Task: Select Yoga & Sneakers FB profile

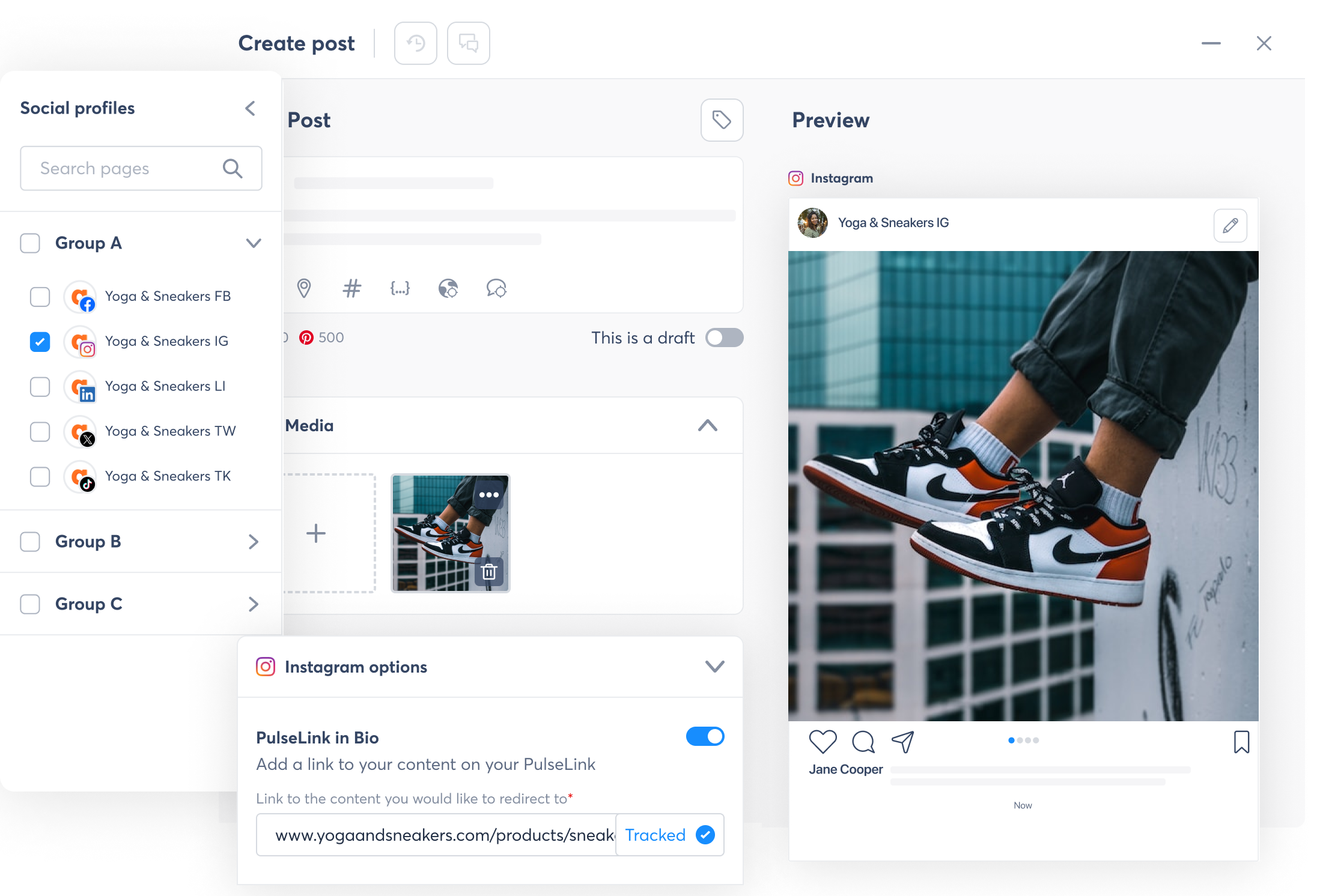Action: tap(40, 295)
